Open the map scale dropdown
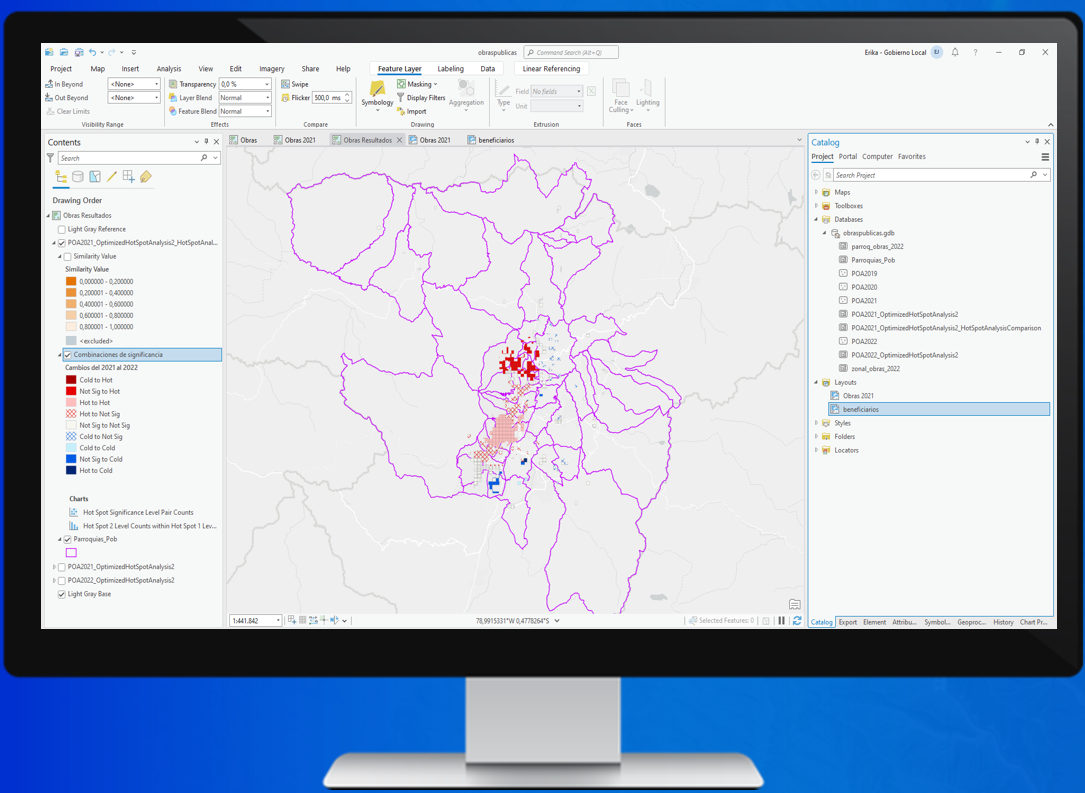 278,621
